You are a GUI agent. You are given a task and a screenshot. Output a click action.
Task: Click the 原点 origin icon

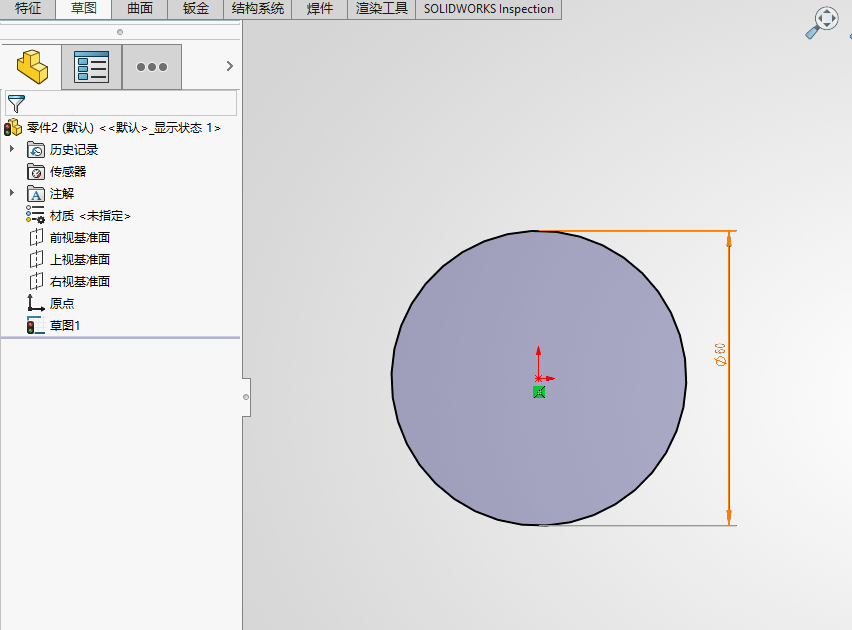36,303
